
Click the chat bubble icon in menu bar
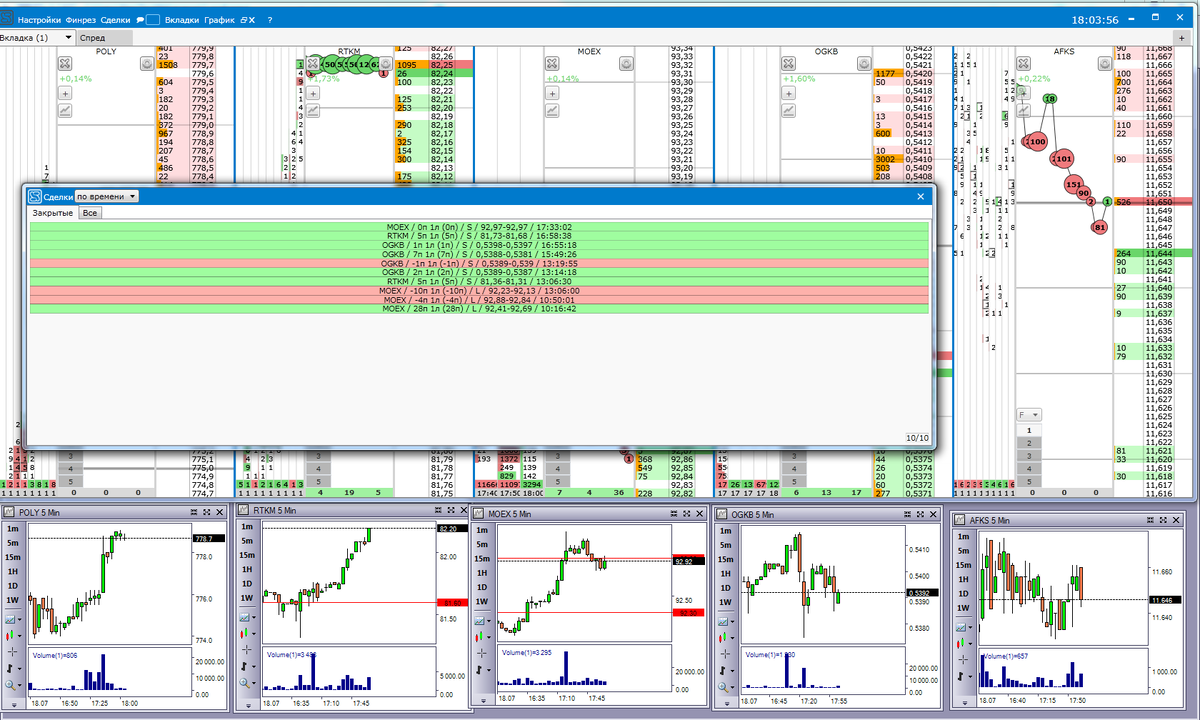pyautogui.click(x=141, y=20)
